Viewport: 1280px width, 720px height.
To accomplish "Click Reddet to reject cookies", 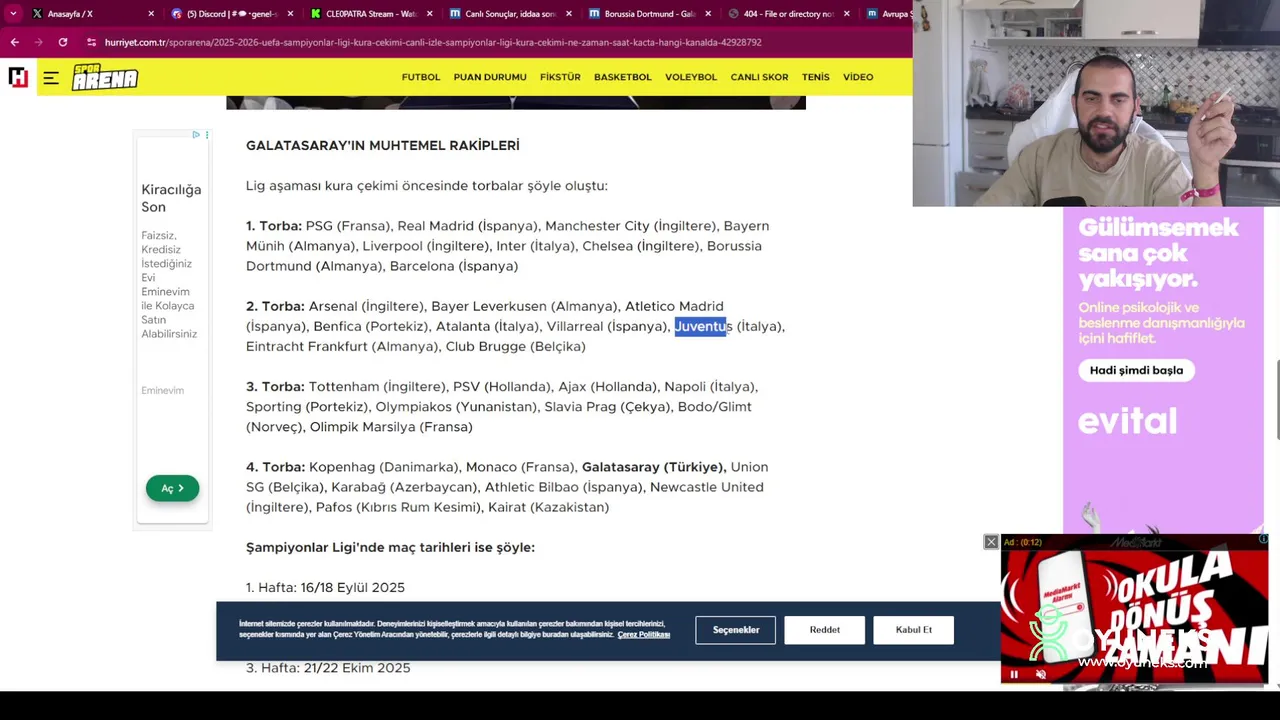I will coord(825,630).
